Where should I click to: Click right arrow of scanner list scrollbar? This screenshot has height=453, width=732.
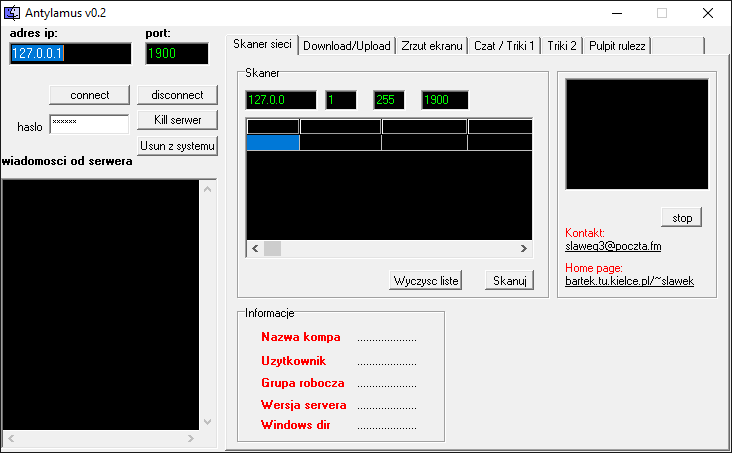pyautogui.click(x=523, y=248)
